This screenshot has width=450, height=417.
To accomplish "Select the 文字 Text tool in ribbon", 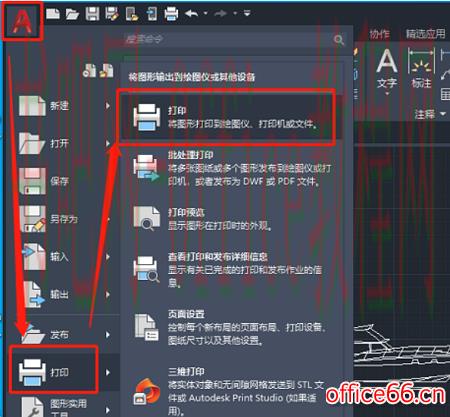I will click(387, 69).
